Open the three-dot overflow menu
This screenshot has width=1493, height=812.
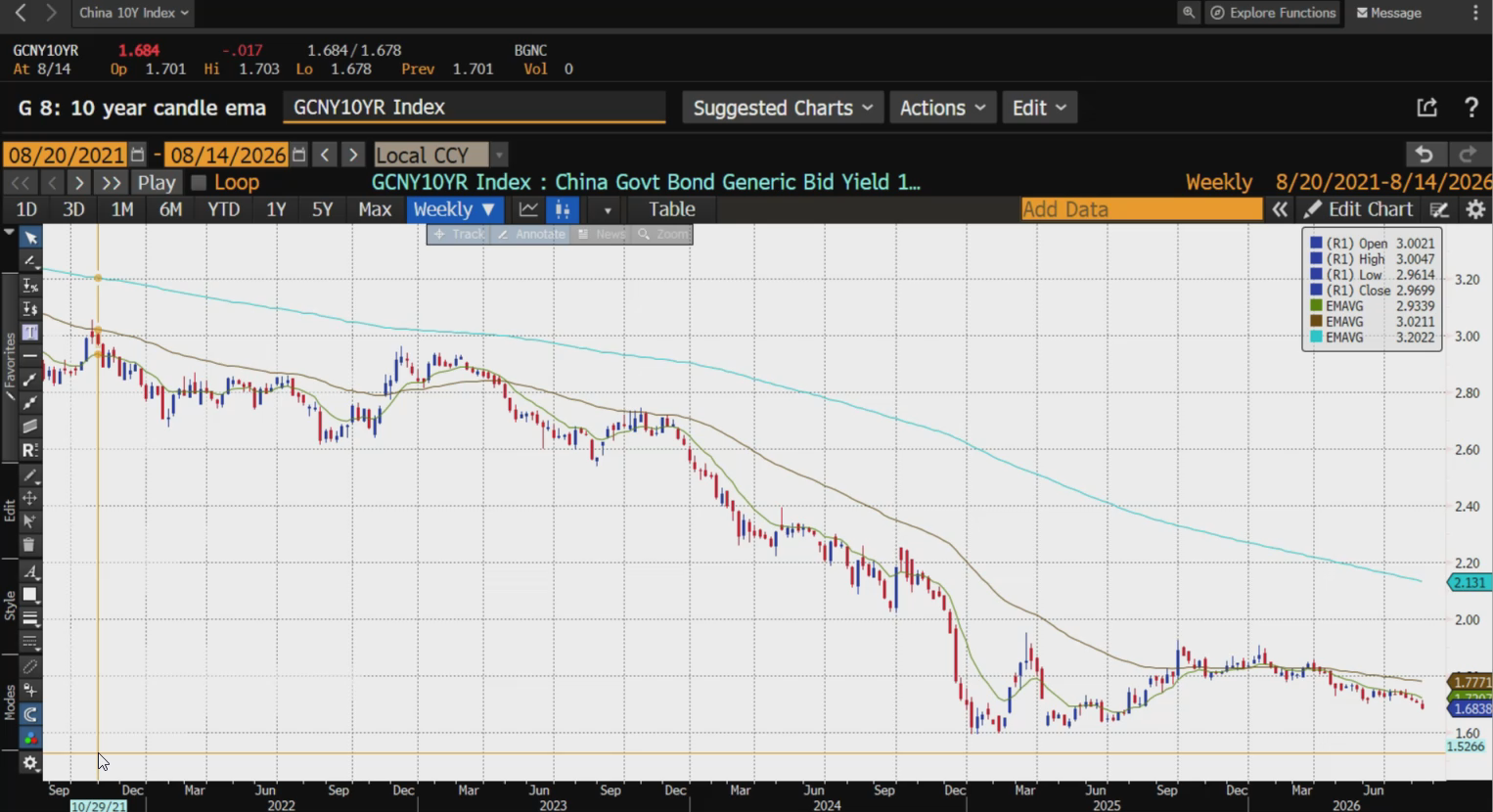click(1476, 13)
